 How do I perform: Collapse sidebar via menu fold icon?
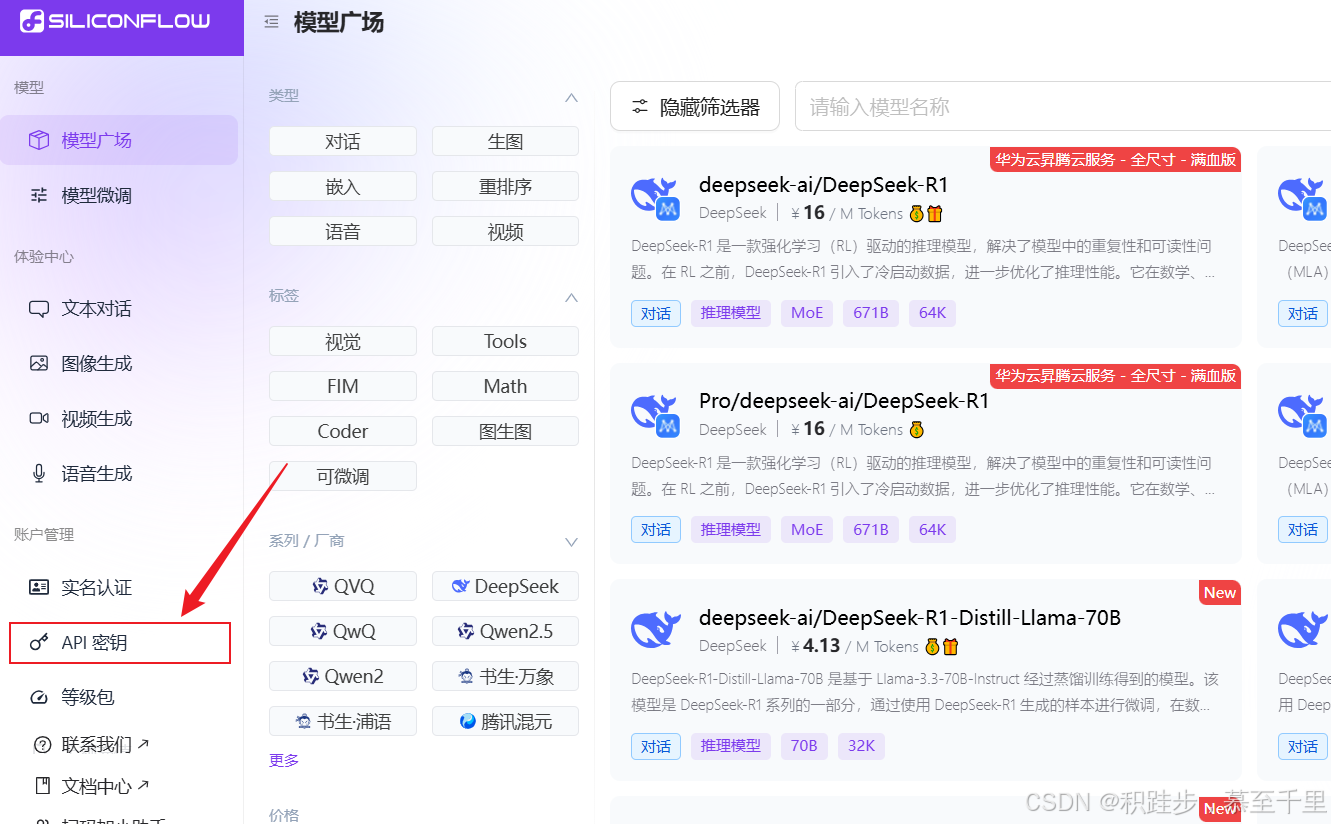coord(271,22)
